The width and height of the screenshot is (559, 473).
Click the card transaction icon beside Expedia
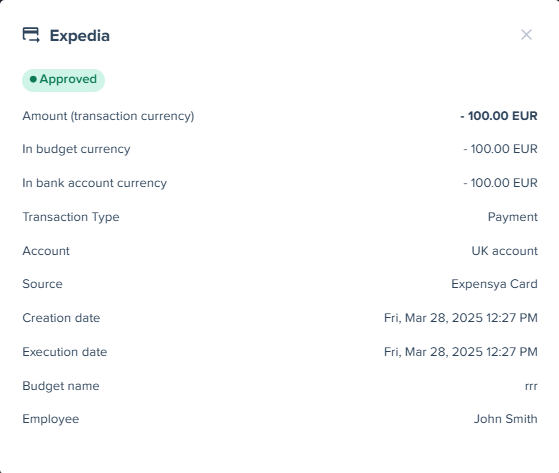tap(31, 35)
